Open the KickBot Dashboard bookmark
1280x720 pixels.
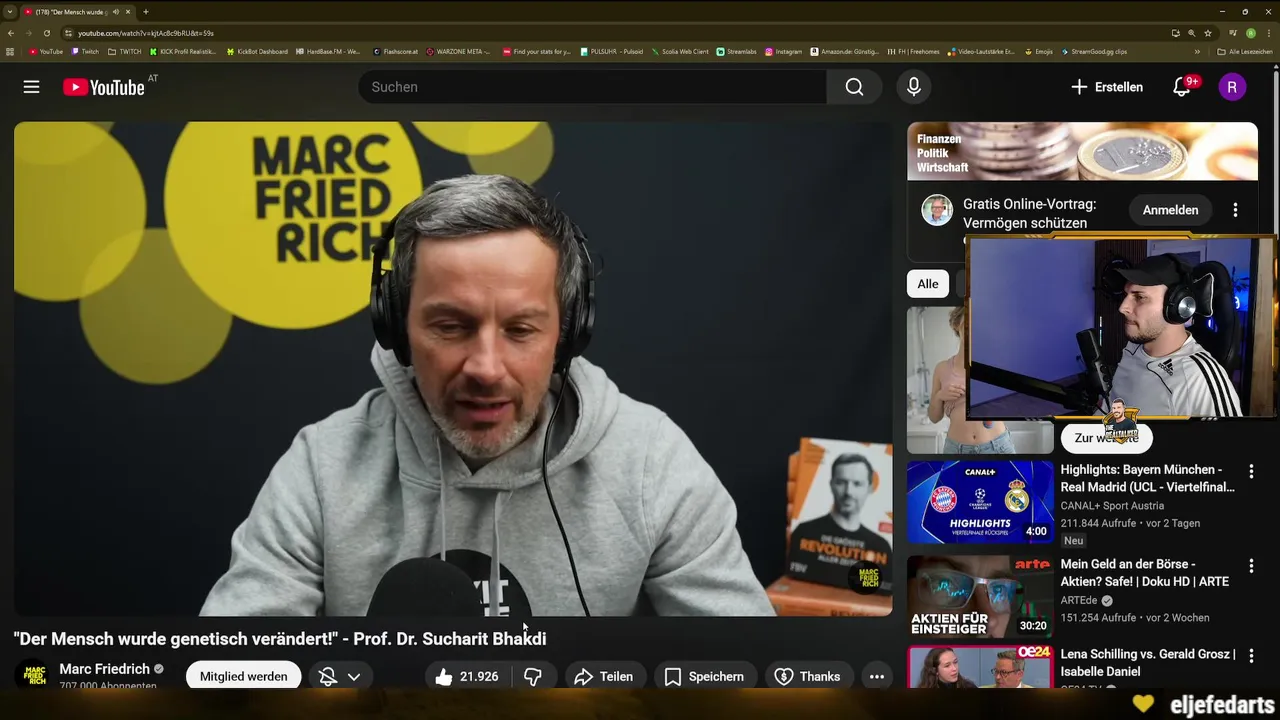(257, 51)
